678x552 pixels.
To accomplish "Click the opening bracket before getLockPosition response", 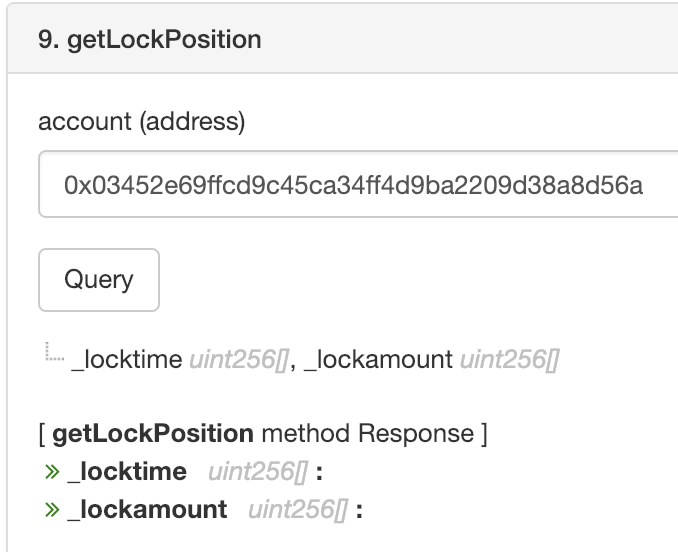I will coord(41,433).
